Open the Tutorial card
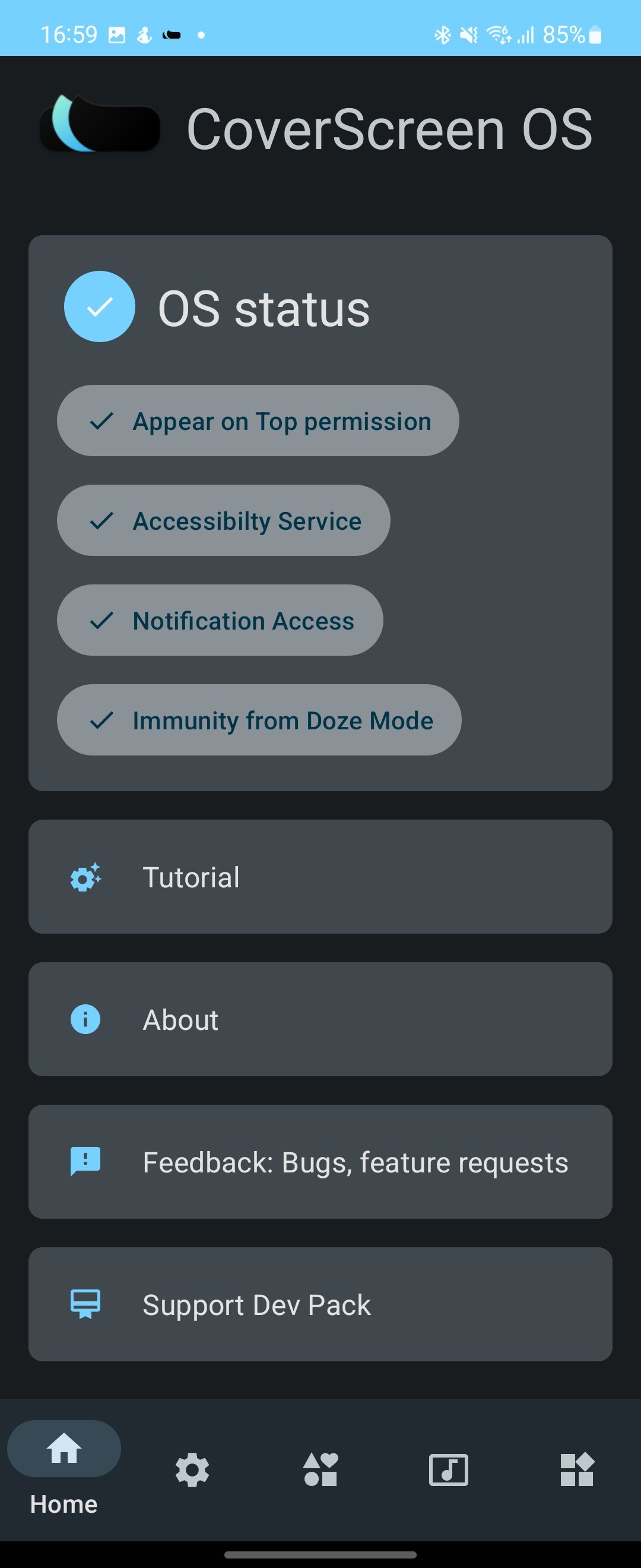This screenshot has height=1568, width=641. point(320,877)
